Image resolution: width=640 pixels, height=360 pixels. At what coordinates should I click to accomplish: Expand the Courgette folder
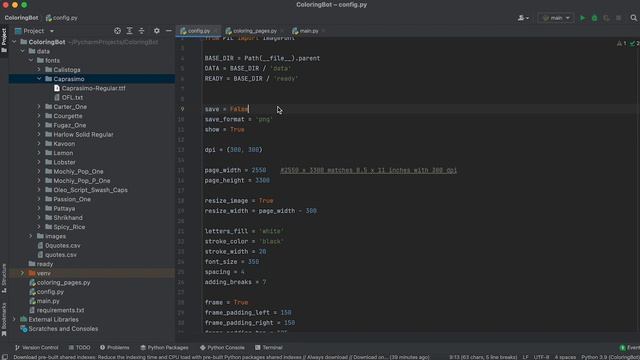point(39,116)
